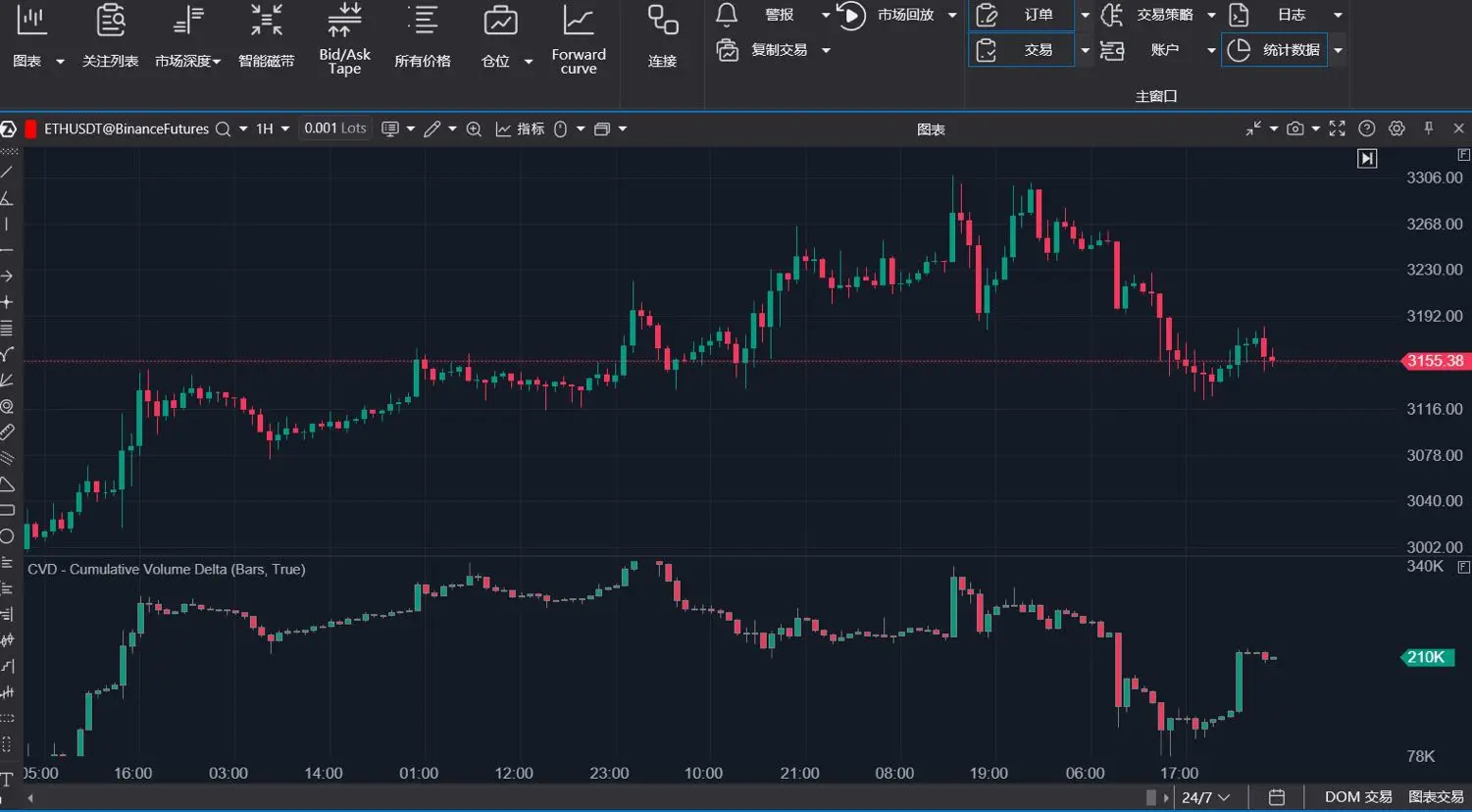Open the 仓位 positions panel
This screenshot has width=1472, height=812.
(498, 37)
